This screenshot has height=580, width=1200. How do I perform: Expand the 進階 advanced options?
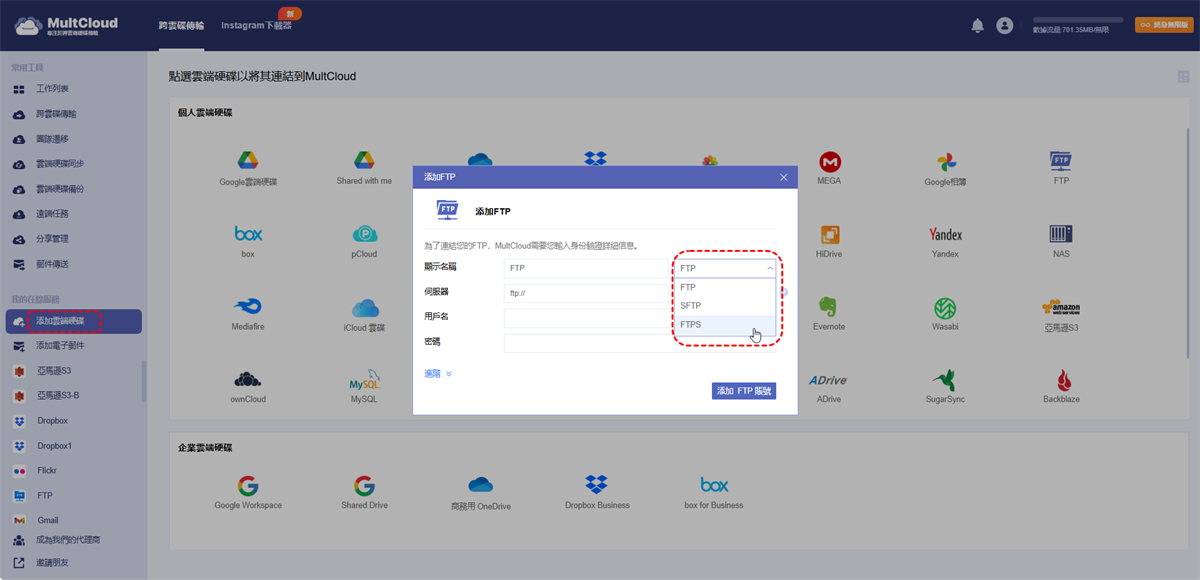(x=438, y=373)
